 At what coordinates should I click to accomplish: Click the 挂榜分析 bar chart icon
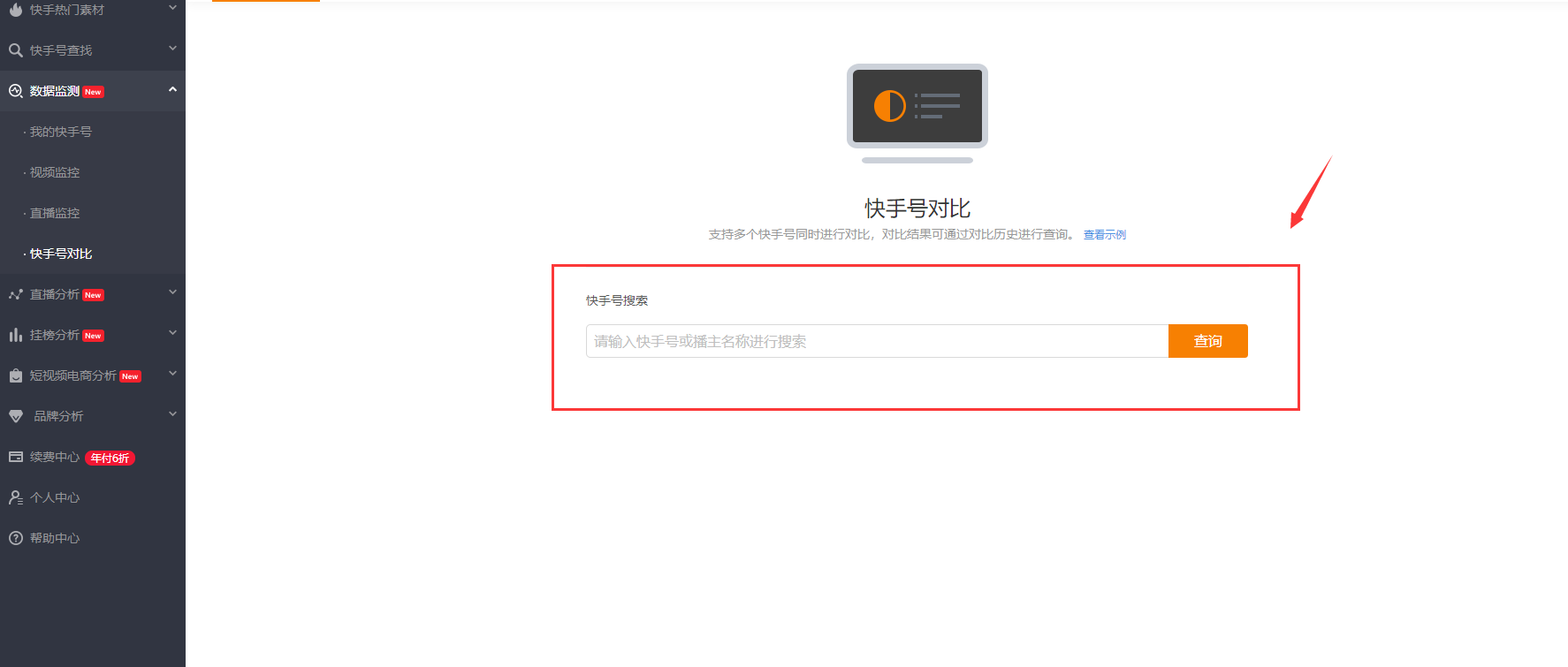point(16,335)
